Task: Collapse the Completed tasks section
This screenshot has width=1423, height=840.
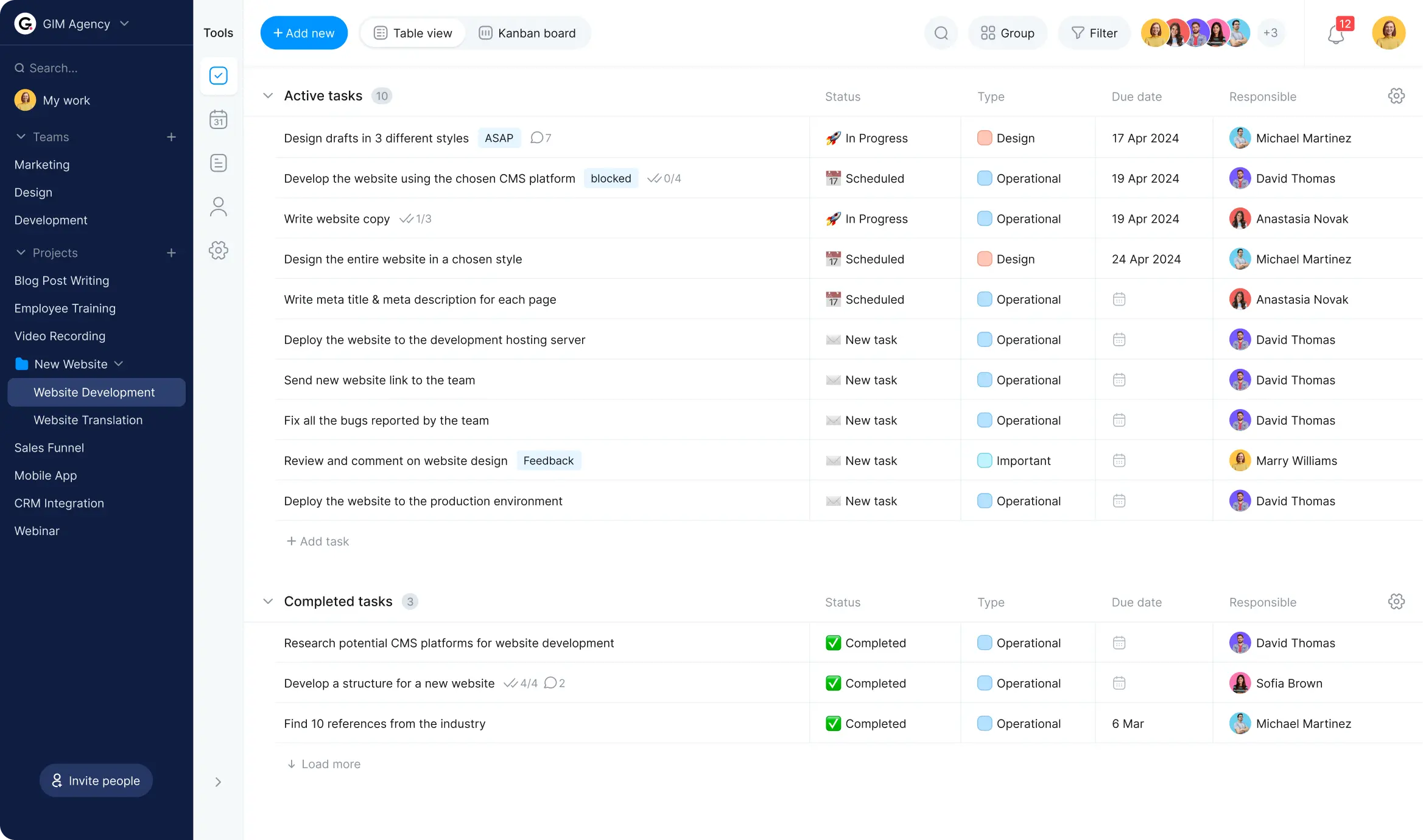Action: click(268, 601)
